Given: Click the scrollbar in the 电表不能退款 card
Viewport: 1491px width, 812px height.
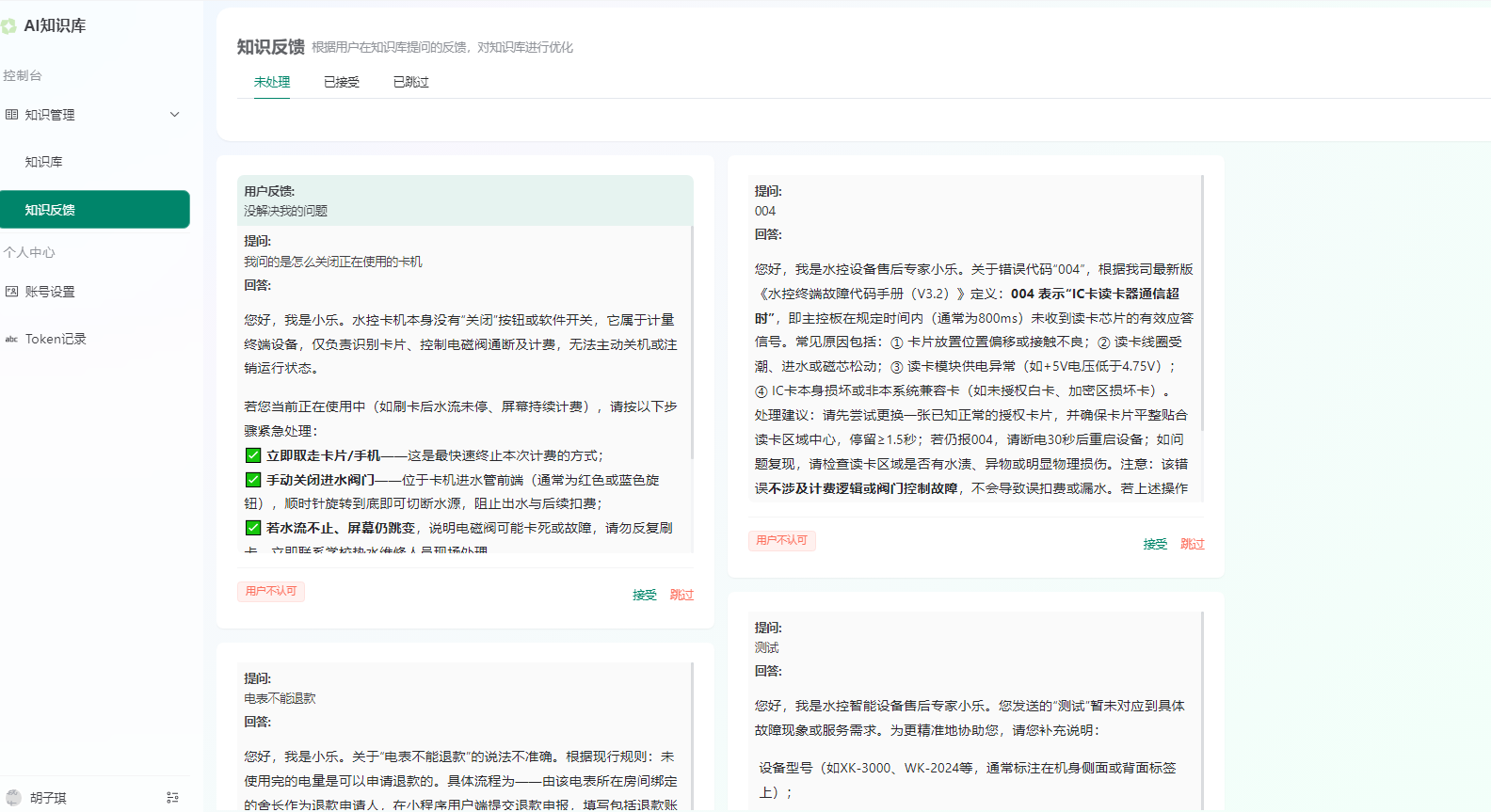Looking at the screenshot, I should click(x=692, y=737).
